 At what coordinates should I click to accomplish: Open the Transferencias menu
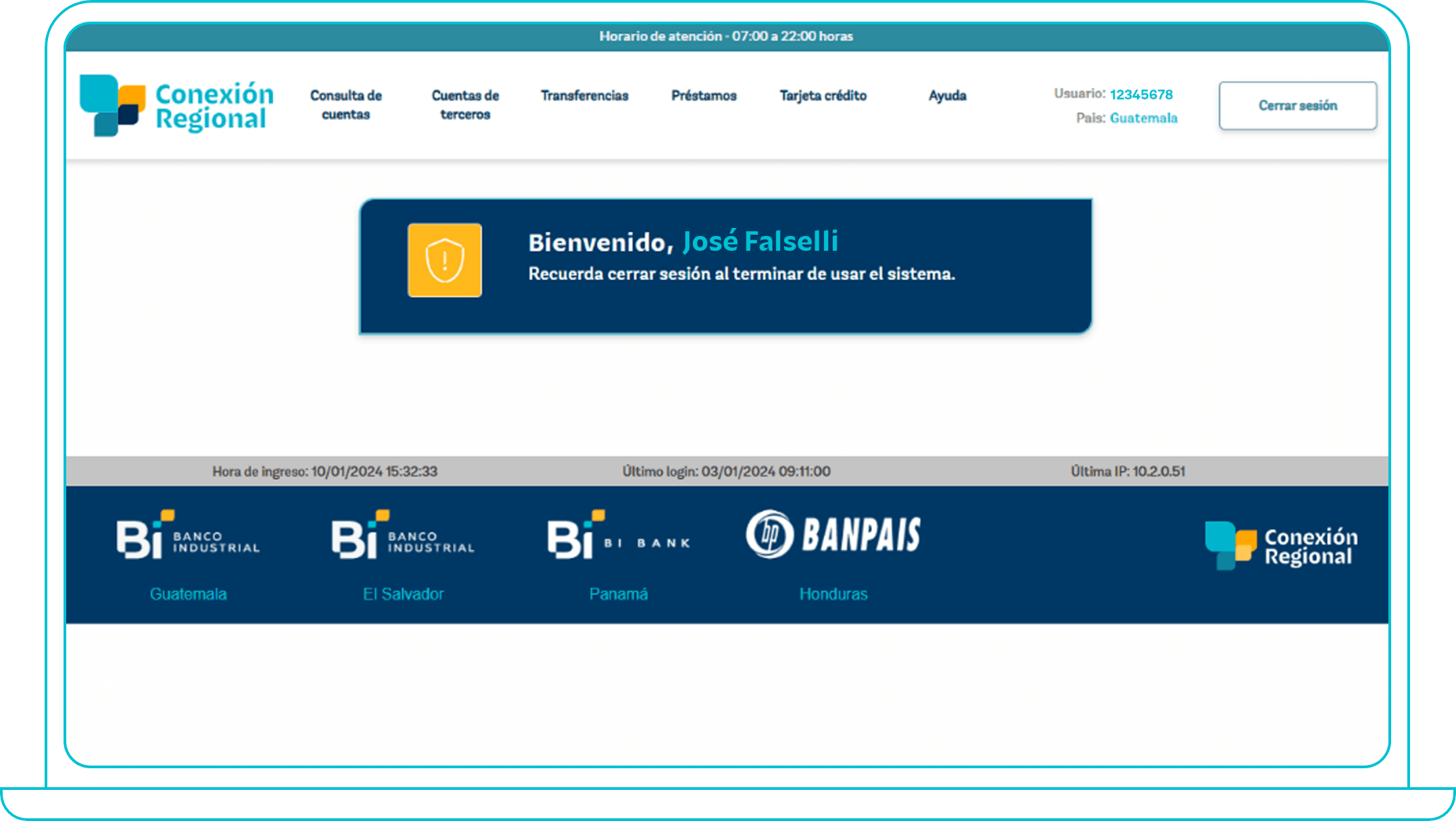(x=584, y=96)
